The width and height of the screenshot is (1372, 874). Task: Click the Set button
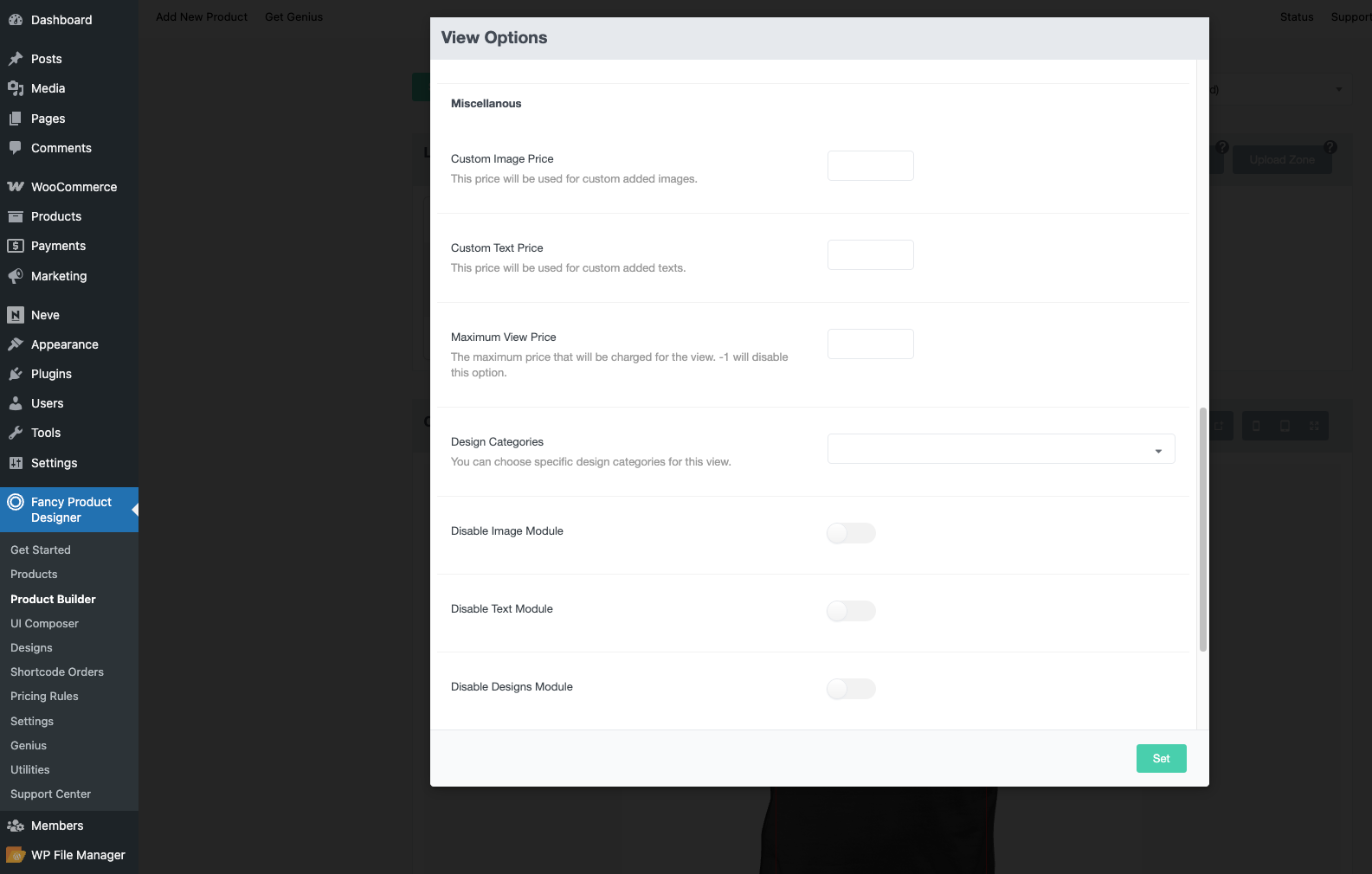(1161, 758)
